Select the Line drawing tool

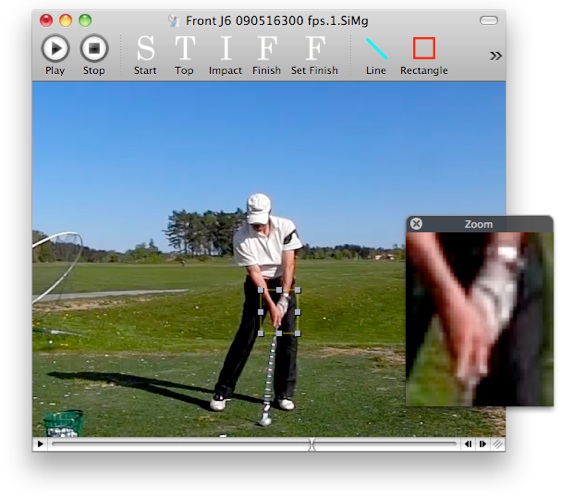point(376,55)
